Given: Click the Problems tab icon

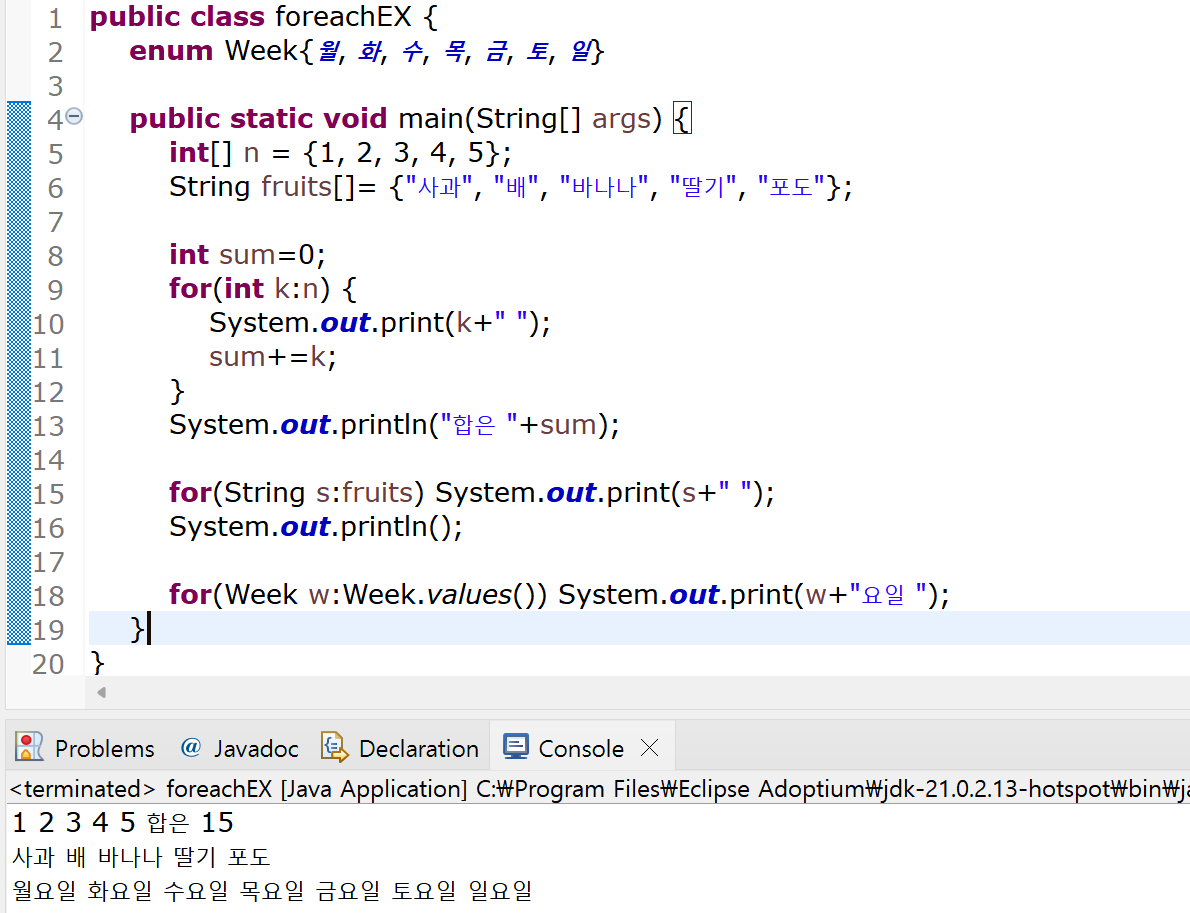Looking at the screenshot, I should [x=29, y=748].
